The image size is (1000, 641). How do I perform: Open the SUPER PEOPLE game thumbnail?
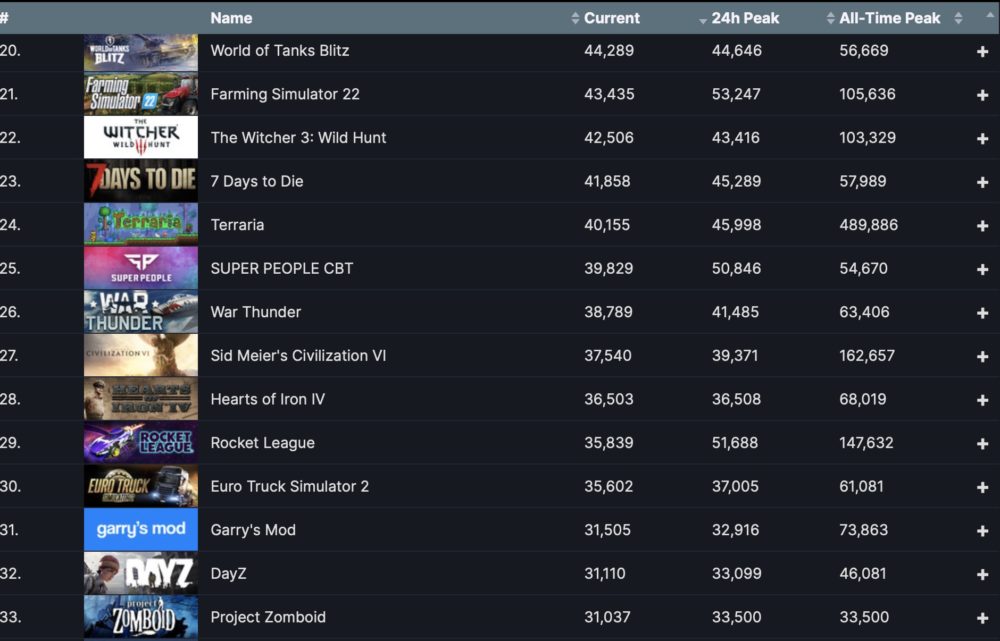tap(141, 268)
